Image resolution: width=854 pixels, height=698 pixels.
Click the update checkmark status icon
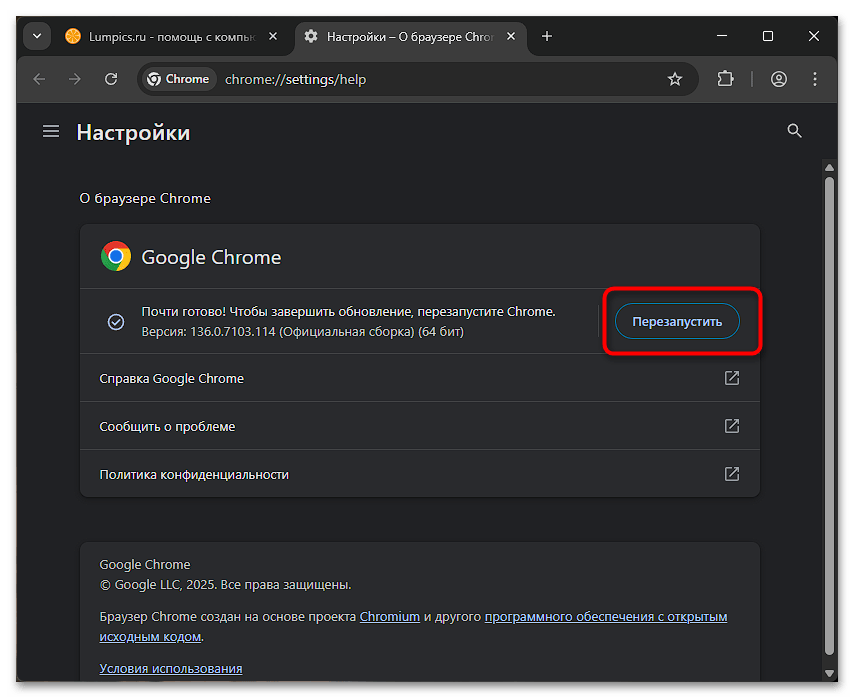point(115,322)
